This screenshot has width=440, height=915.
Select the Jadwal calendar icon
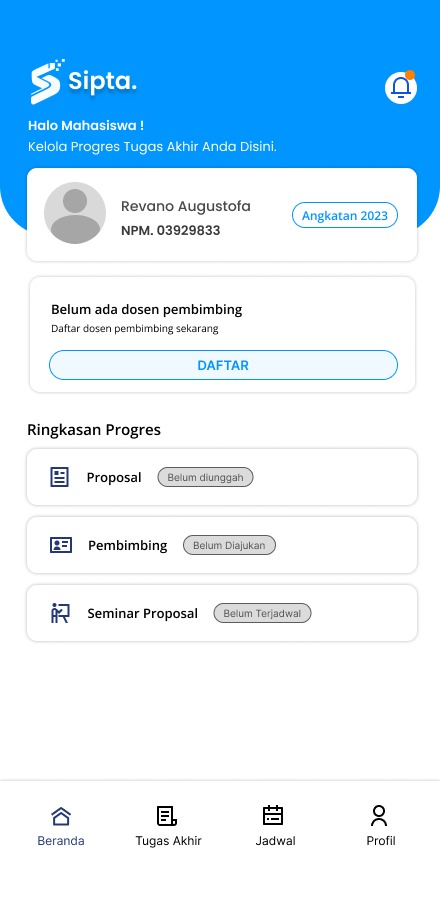point(273,815)
